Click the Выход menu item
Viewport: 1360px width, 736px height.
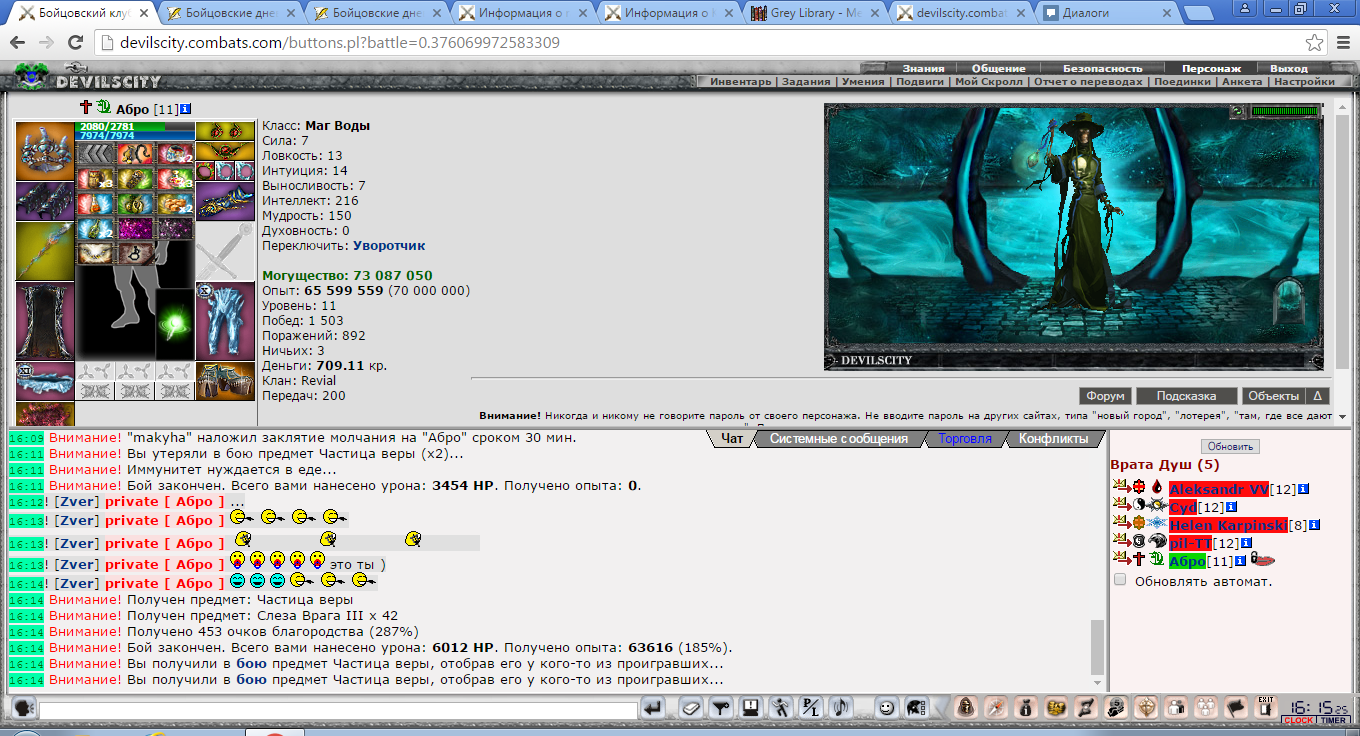tap(1288, 68)
